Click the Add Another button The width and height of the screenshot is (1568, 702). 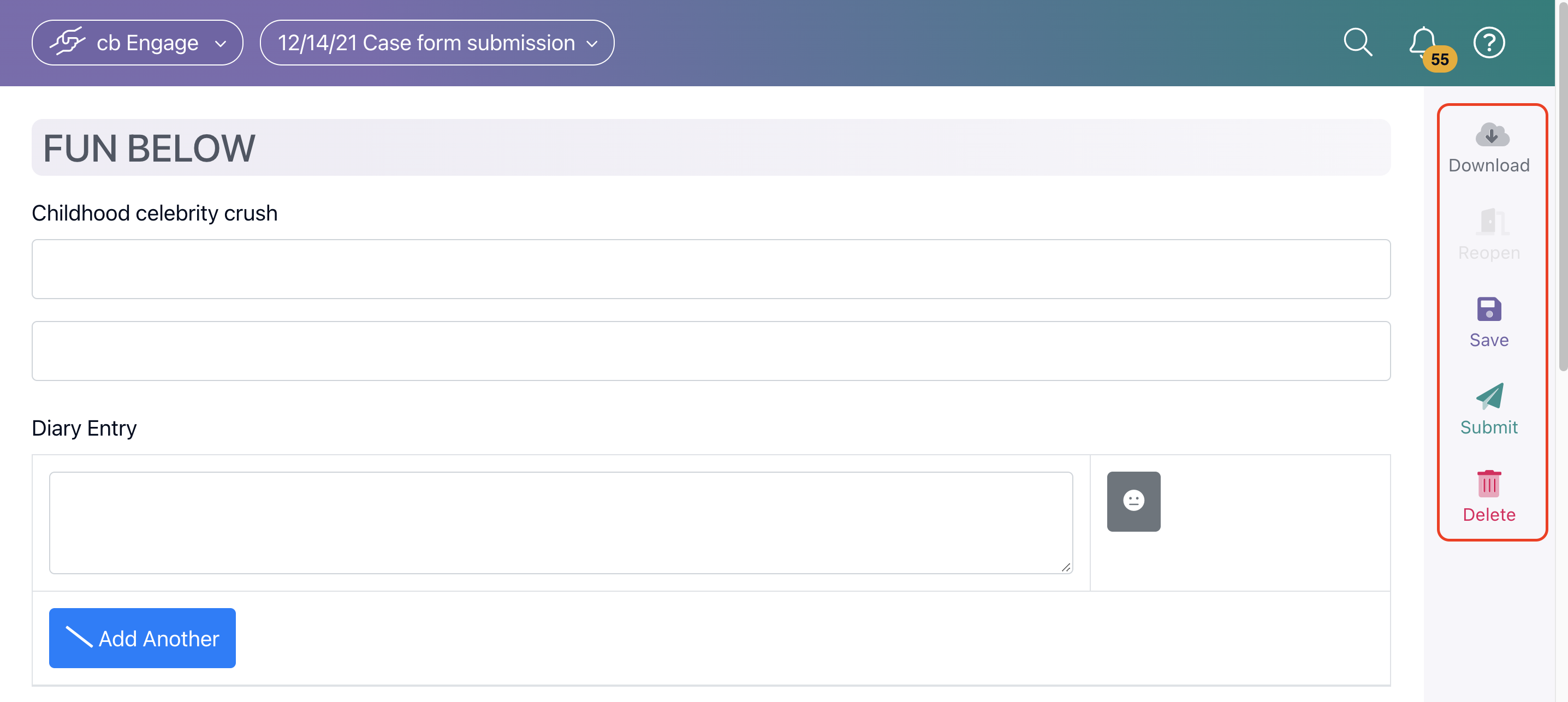point(142,638)
